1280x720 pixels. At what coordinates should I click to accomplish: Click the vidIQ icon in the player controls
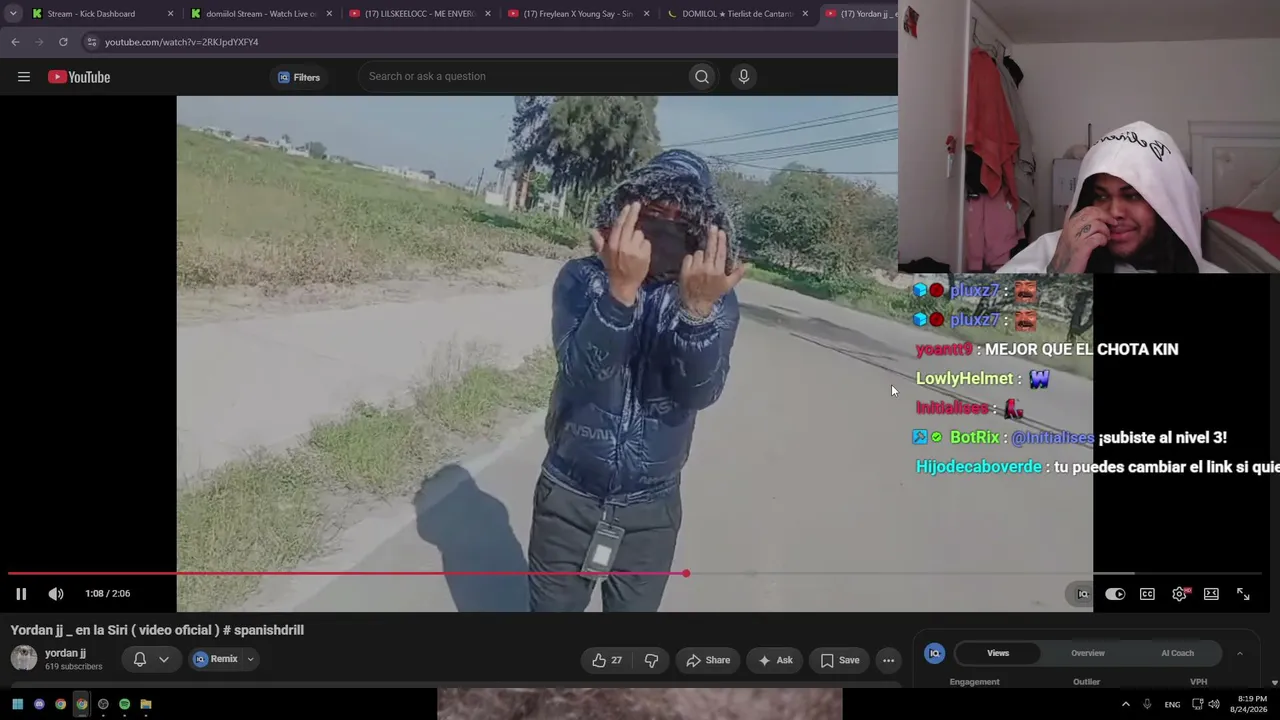[1082, 594]
